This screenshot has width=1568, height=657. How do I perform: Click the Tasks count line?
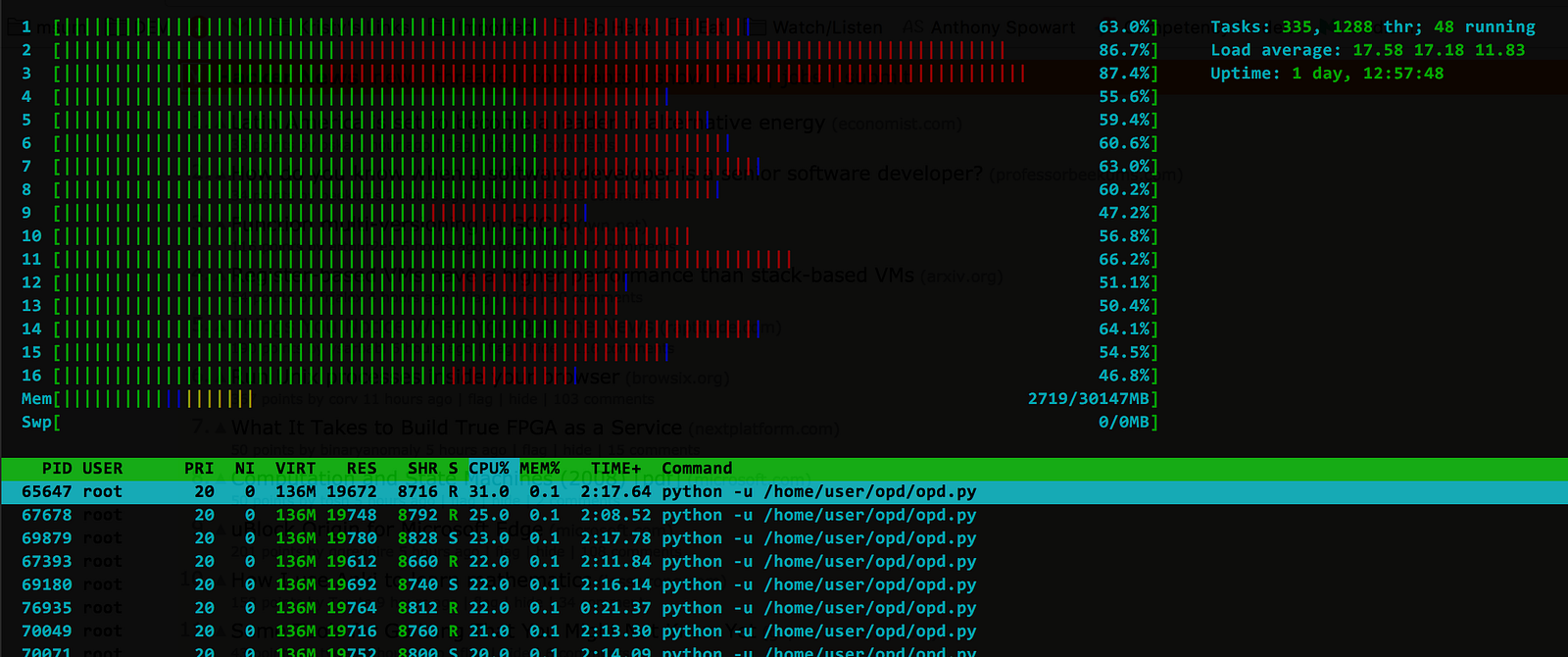point(1373,27)
